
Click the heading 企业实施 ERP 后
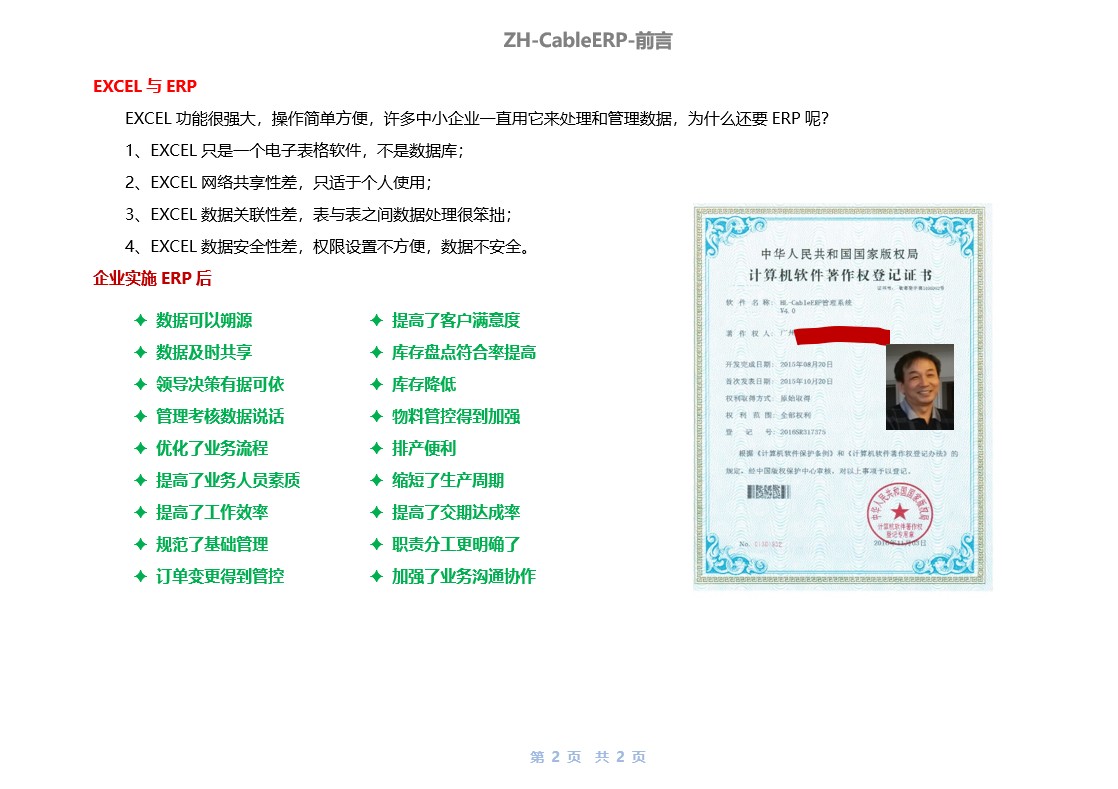coord(152,279)
